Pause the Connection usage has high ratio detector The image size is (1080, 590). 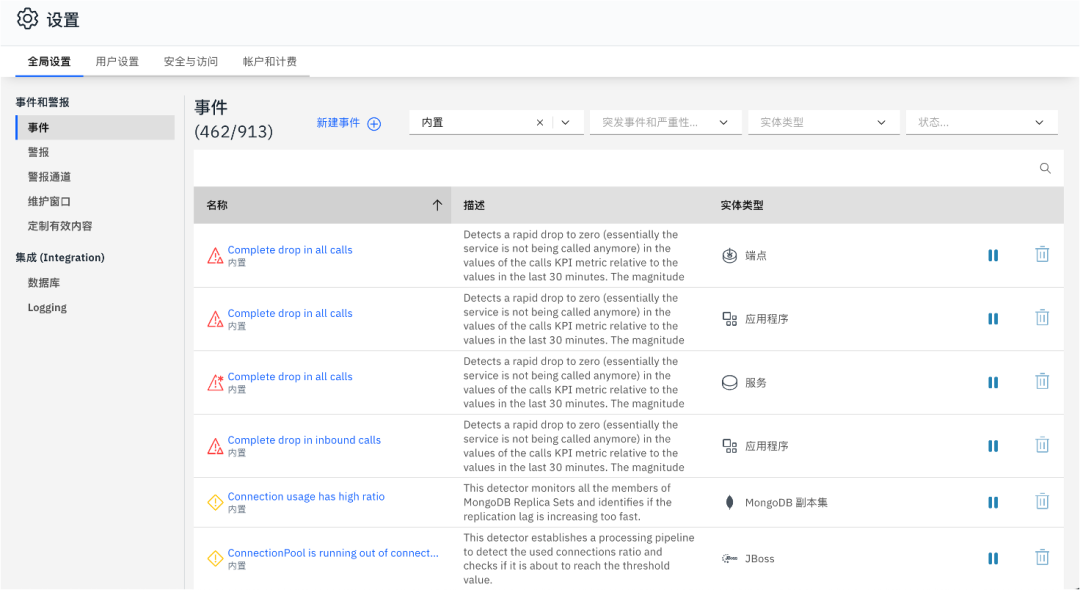tap(993, 503)
